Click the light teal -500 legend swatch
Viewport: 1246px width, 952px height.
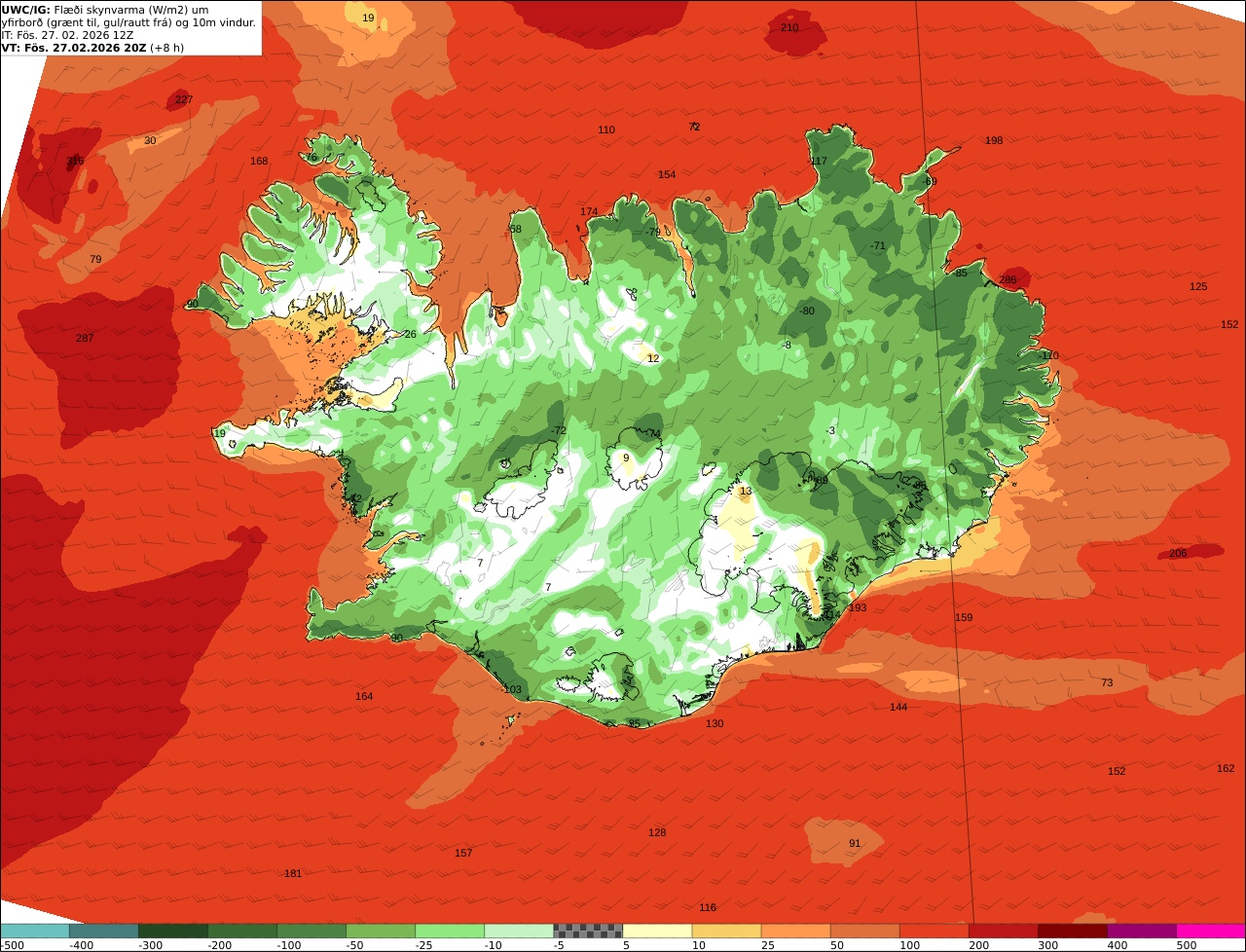pos(34,931)
